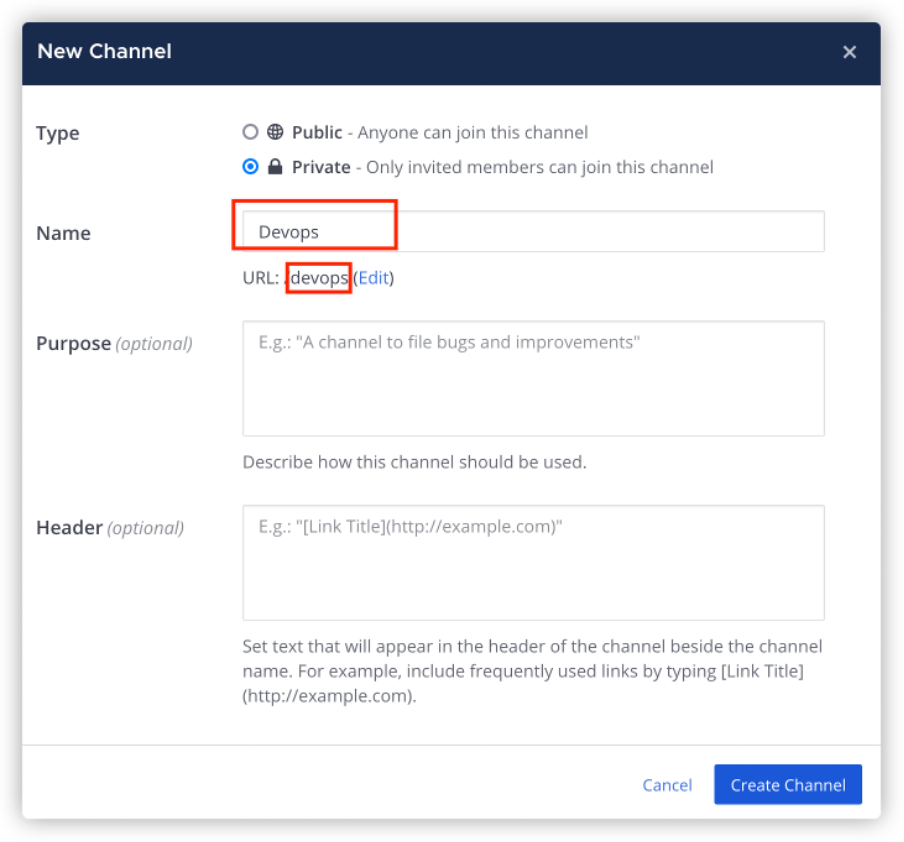The image size is (904, 842).
Task: Click the Purpose description text area
Action: [x=533, y=378]
